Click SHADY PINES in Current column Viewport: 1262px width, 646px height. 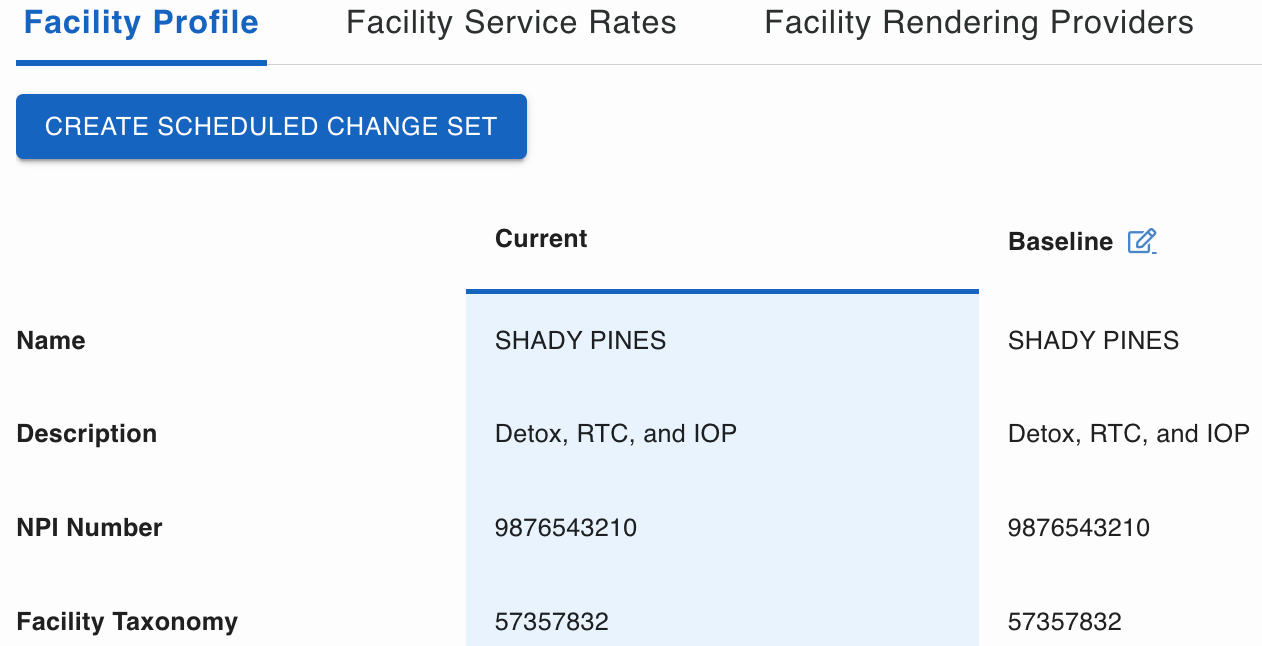click(x=580, y=341)
